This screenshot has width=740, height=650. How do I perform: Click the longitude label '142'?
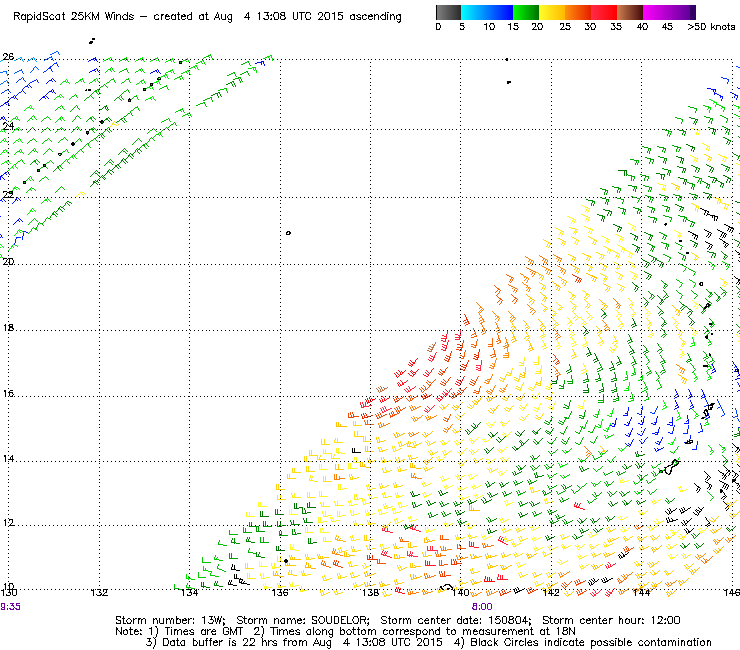coord(551,593)
